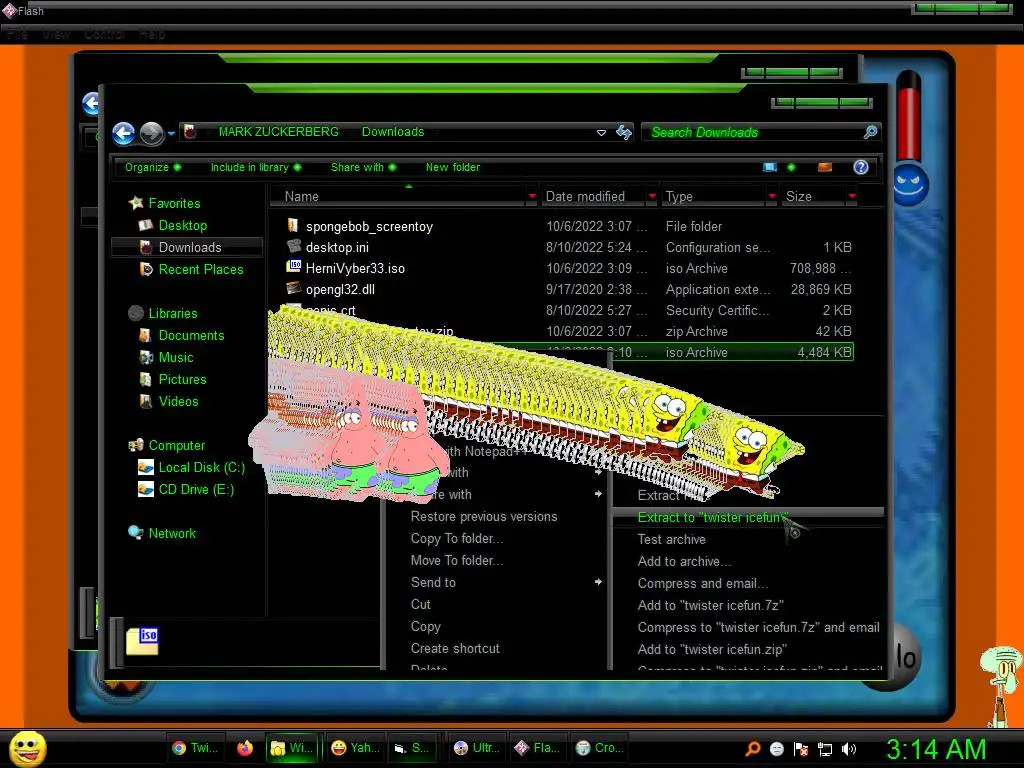Open the Documents library in the sidebar

[191, 335]
